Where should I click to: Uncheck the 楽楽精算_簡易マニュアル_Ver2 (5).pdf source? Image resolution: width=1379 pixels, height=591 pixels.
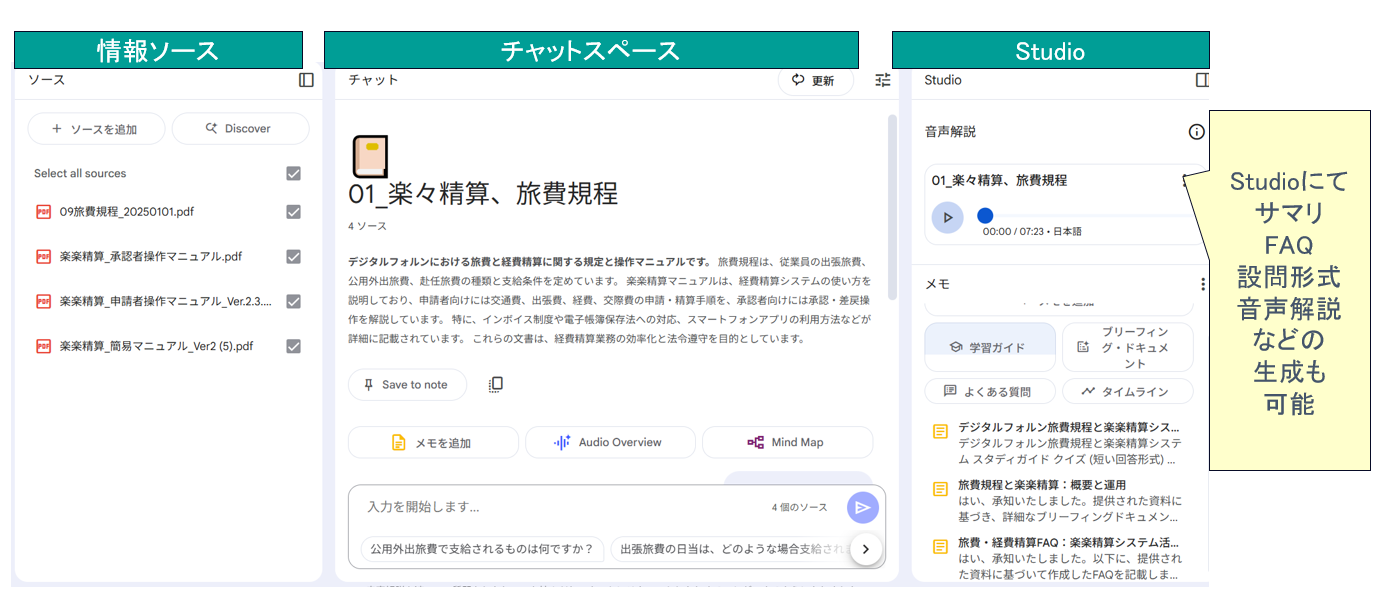(293, 346)
